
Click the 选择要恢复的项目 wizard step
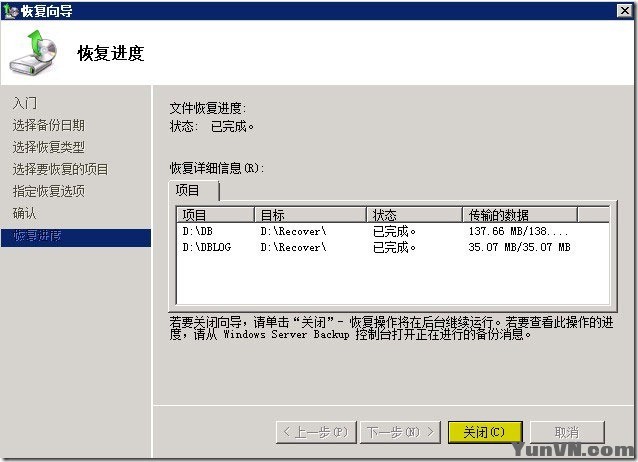(61, 169)
